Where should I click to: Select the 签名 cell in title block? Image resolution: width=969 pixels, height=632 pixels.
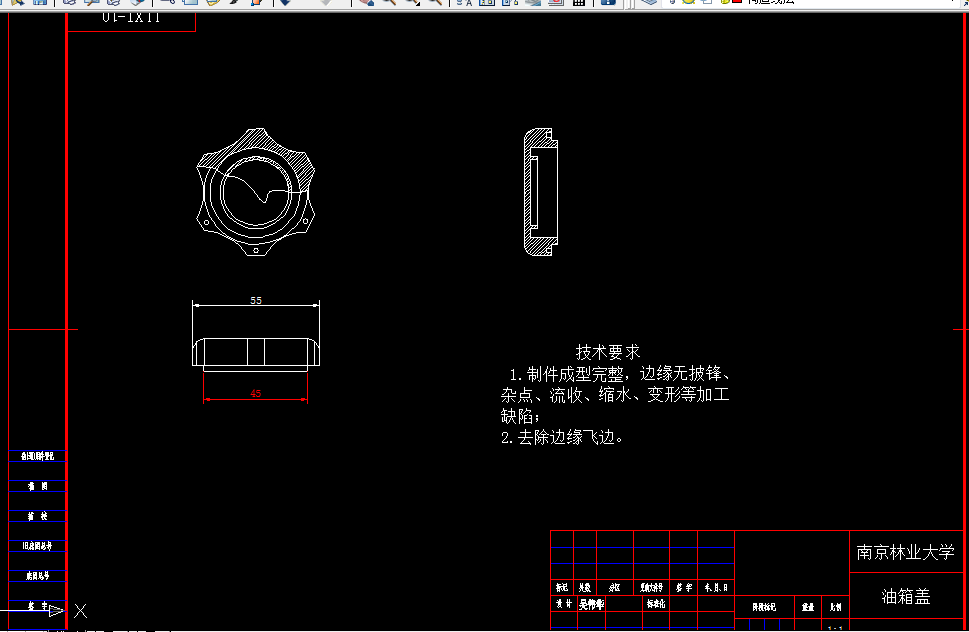point(683,588)
